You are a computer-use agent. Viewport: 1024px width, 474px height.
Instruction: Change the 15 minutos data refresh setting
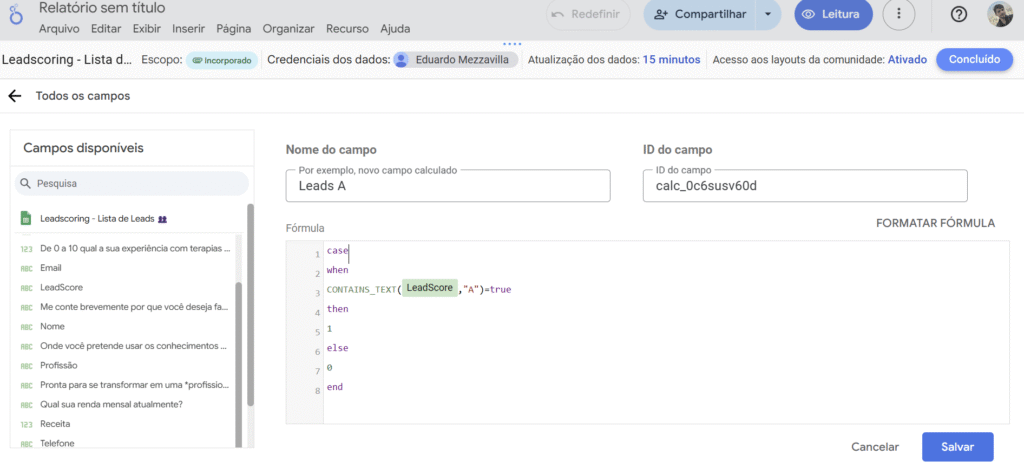(671, 60)
